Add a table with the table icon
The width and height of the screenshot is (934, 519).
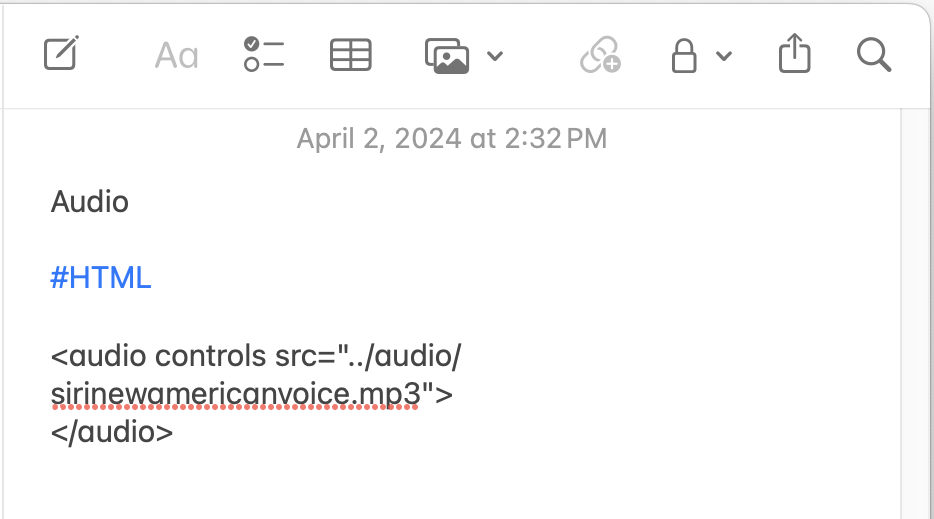[351, 55]
